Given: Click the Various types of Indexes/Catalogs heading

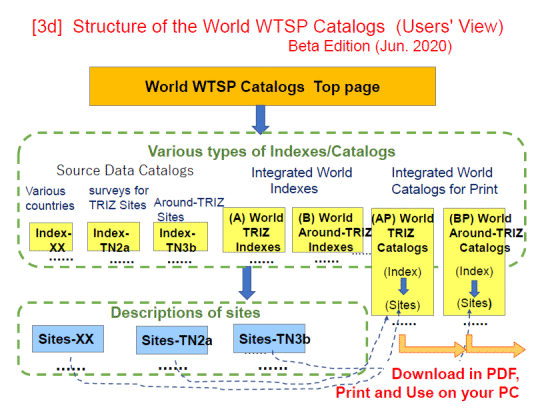Looking at the screenshot, I should click(x=271, y=151).
